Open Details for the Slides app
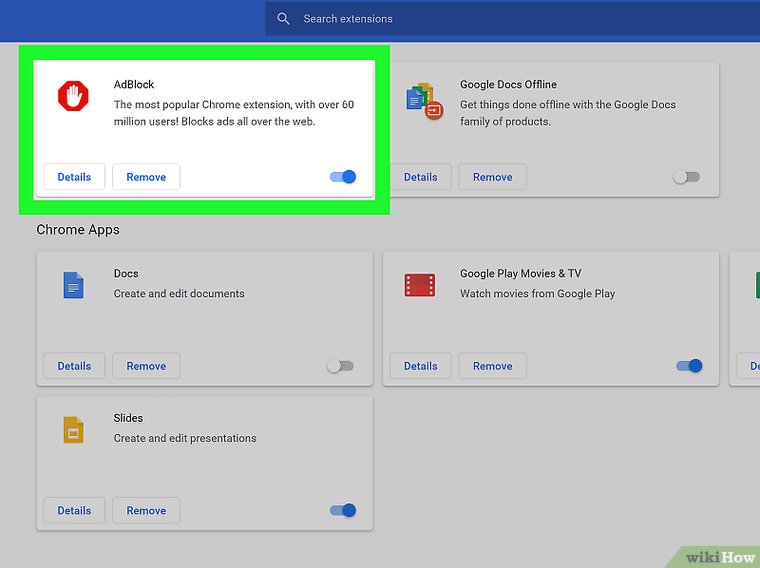The image size is (760, 568). pos(74,510)
